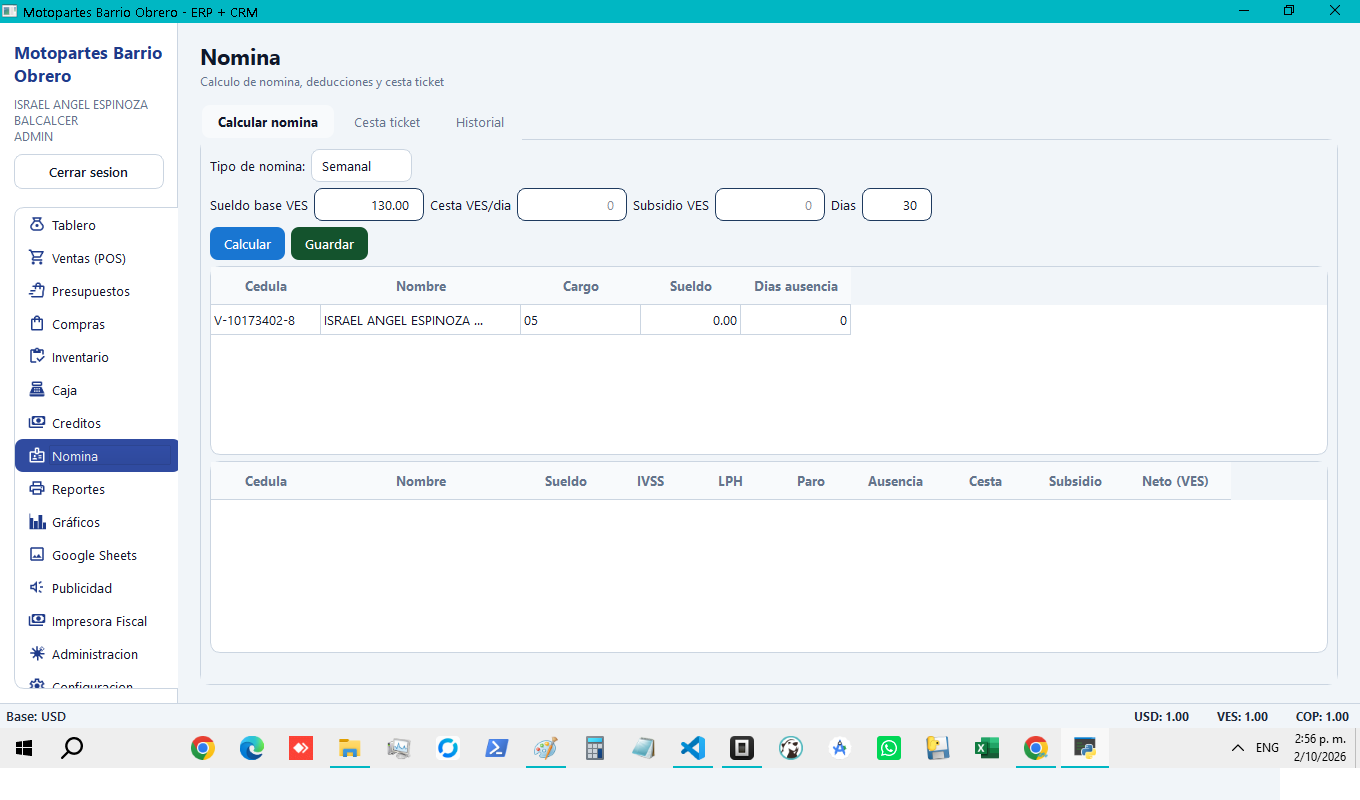Viewport: 1360px width, 800px height.
Task: Select the Publicidad megaphone icon
Action: pyautogui.click(x=37, y=588)
